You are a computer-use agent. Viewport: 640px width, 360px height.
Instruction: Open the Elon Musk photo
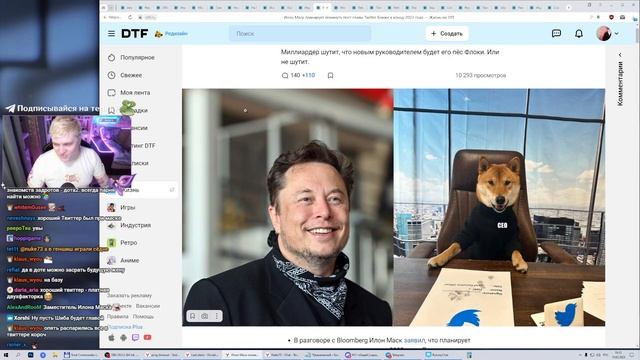point(287,207)
